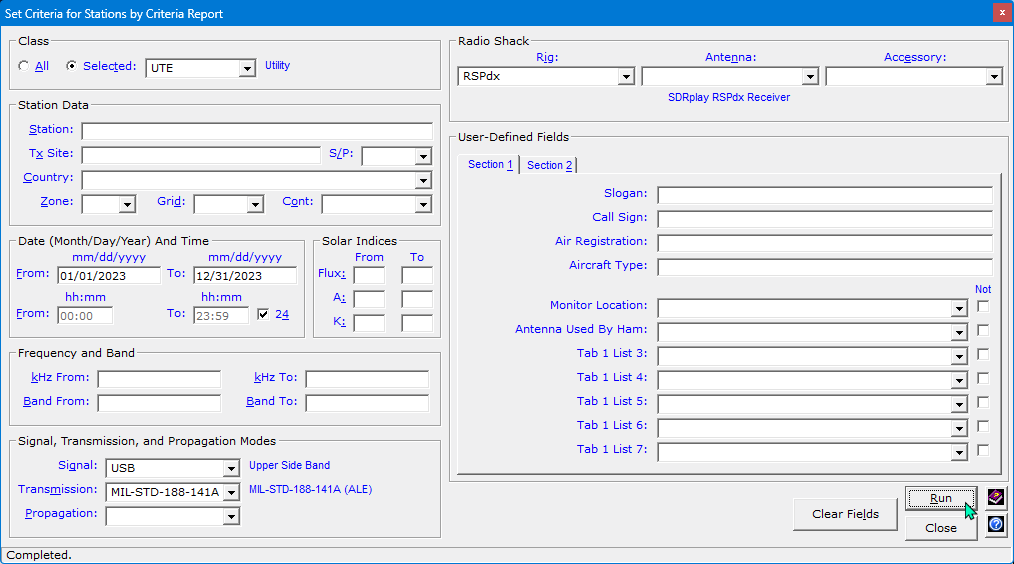Click the blue question mark help icon

(995, 524)
